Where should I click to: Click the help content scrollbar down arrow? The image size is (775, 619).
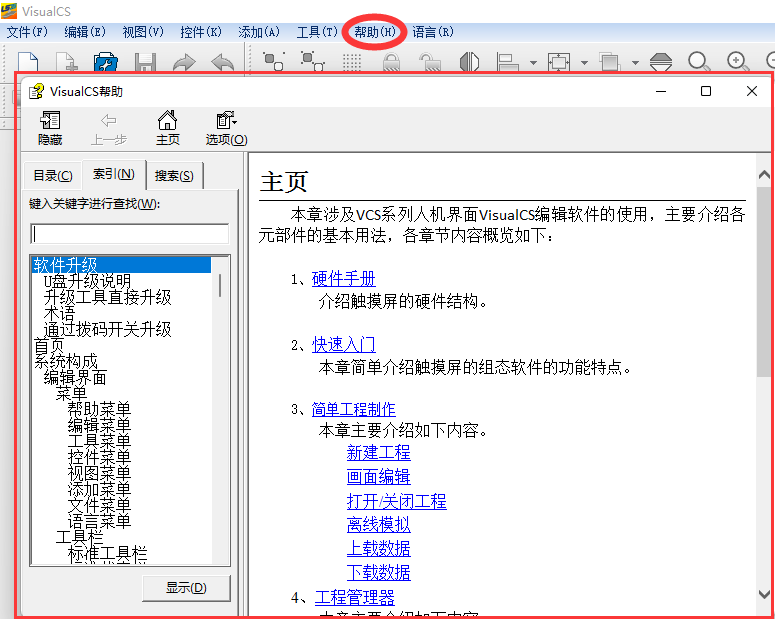coord(764,594)
